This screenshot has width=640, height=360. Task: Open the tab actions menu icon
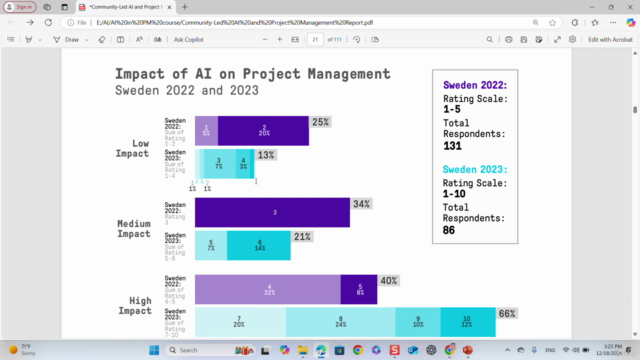[64, 7]
